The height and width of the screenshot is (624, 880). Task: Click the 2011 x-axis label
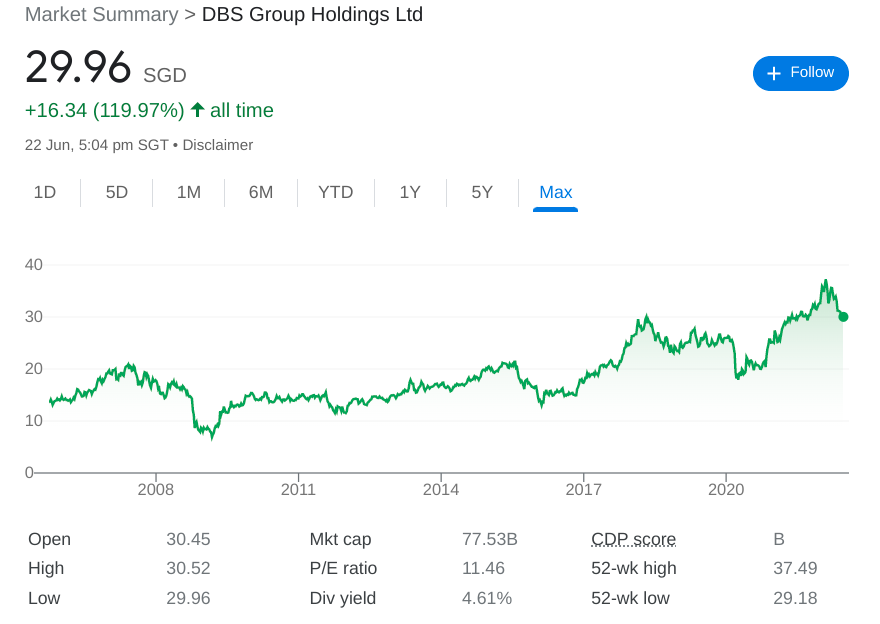[x=298, y=490]
